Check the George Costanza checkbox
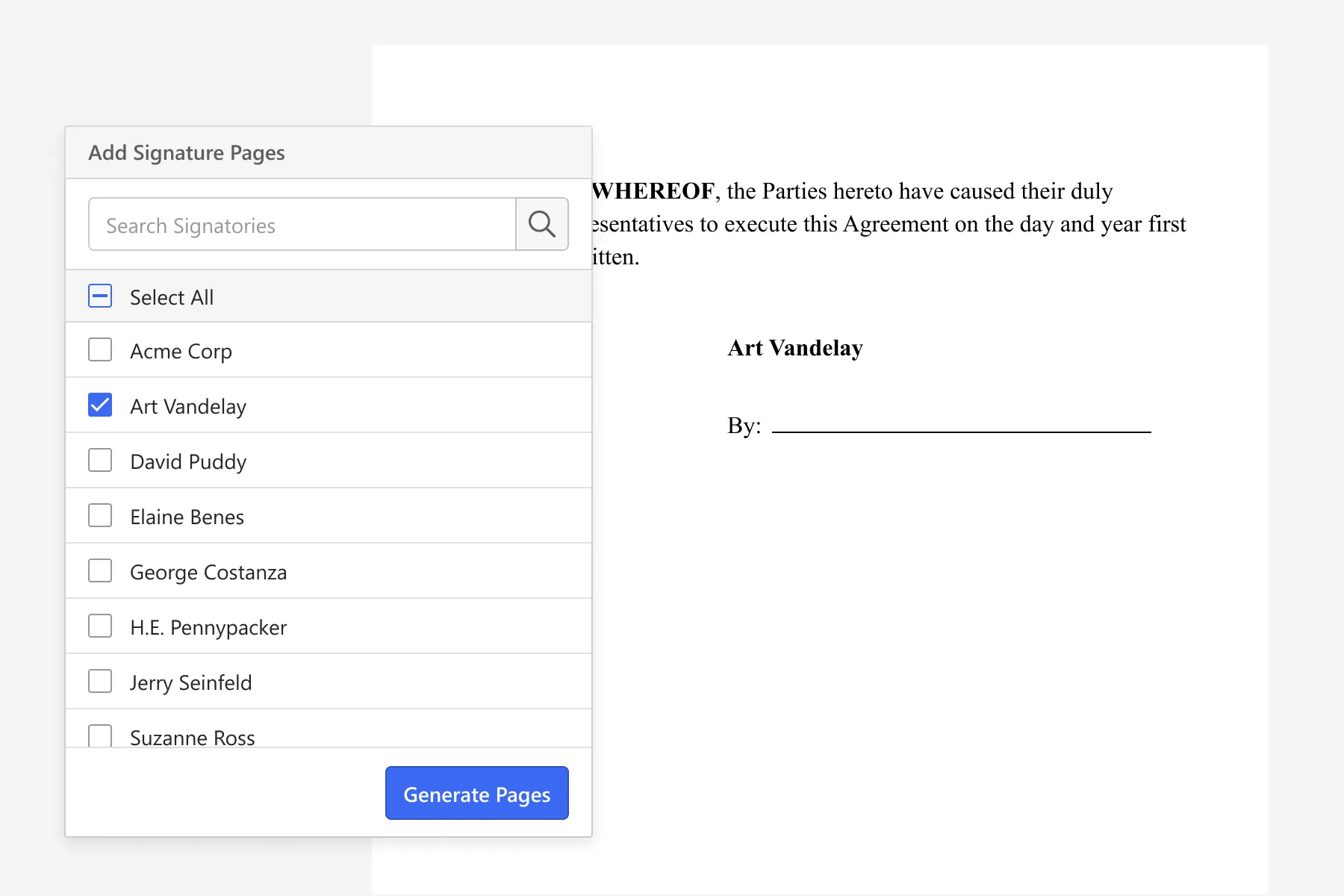The image size is (1344, 896). (x=100, y=570)
